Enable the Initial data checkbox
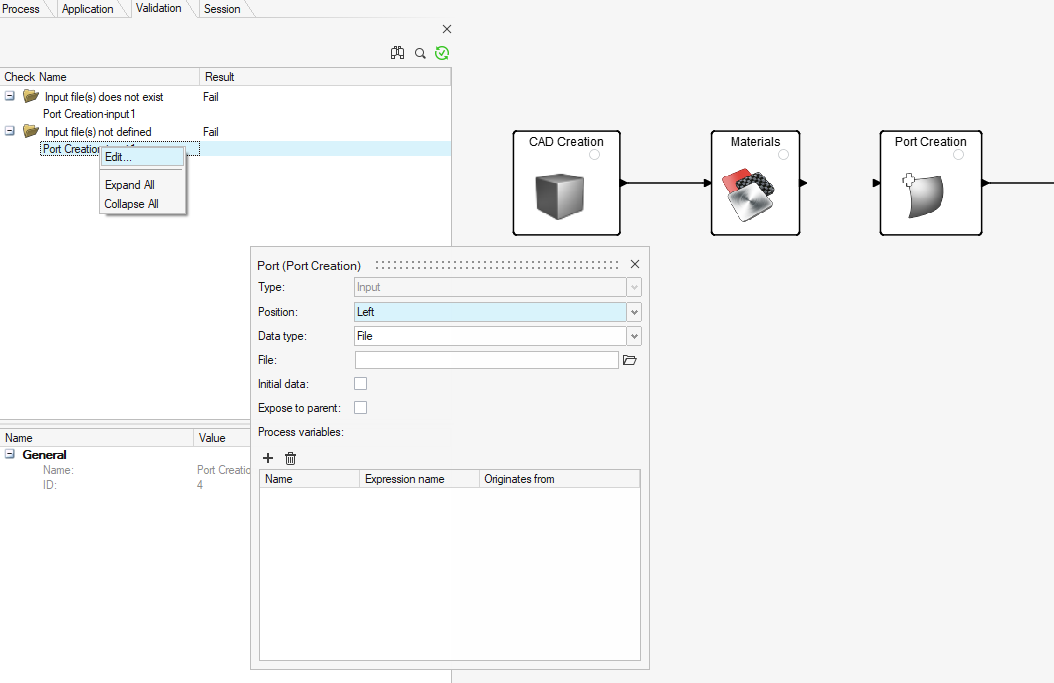The image size is (1054, 683). (361, 383)
